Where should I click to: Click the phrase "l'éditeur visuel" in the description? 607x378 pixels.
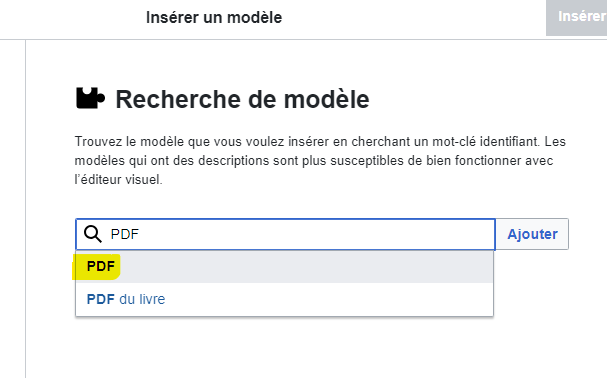point(118,180)
